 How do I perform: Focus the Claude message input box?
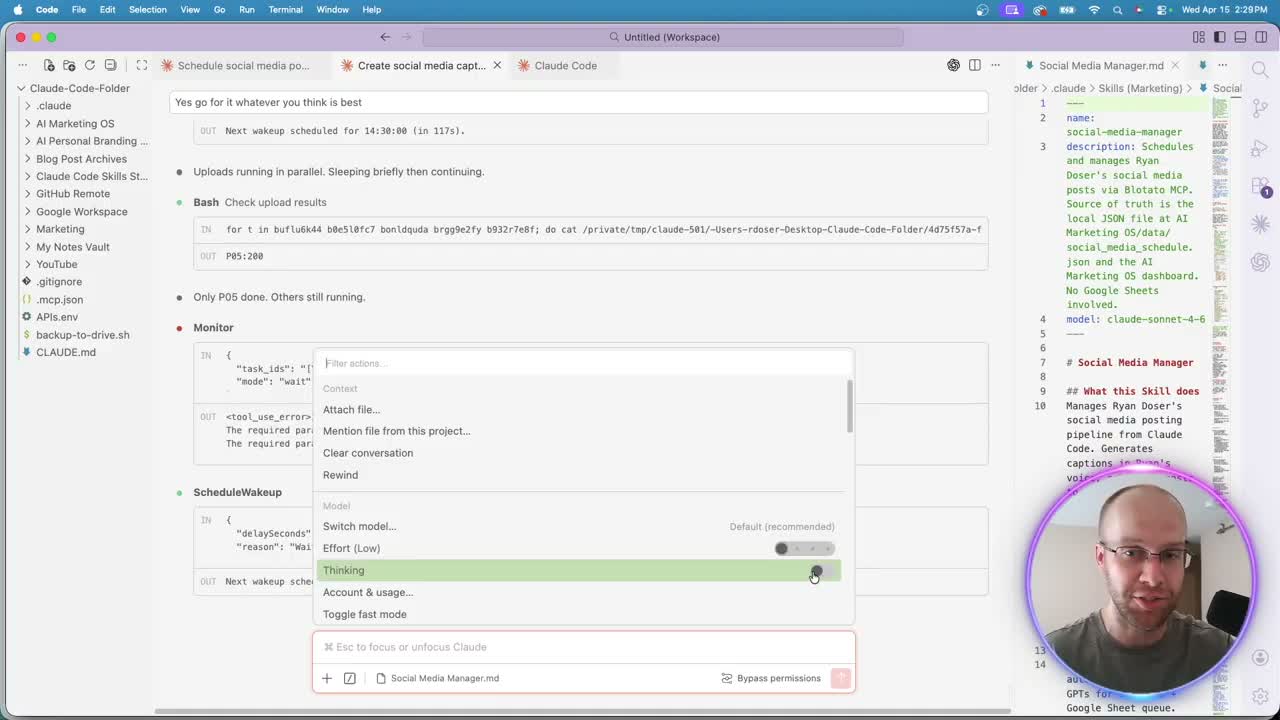(584, 647)
